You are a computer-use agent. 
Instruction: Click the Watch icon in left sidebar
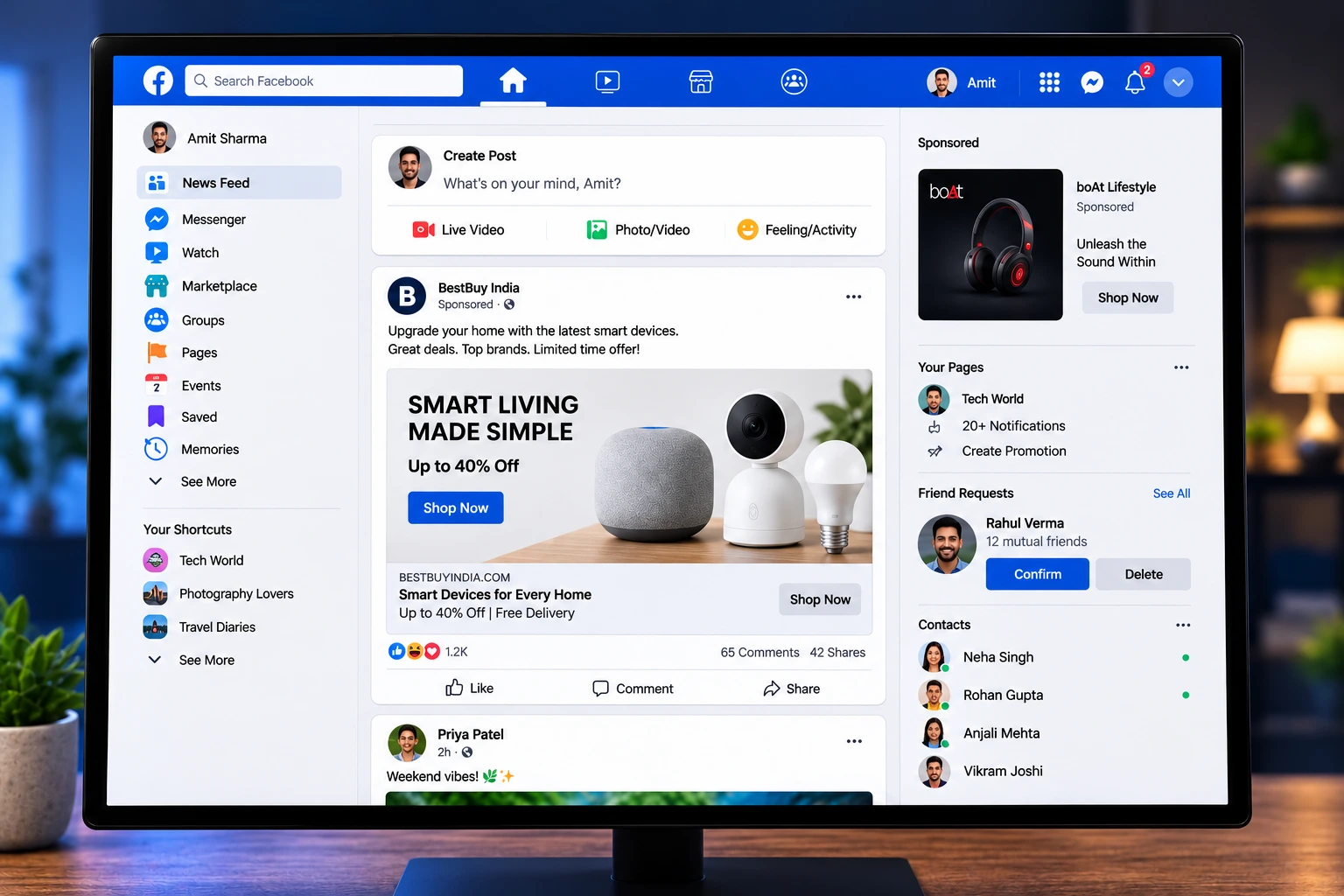[x=157, y=252]
